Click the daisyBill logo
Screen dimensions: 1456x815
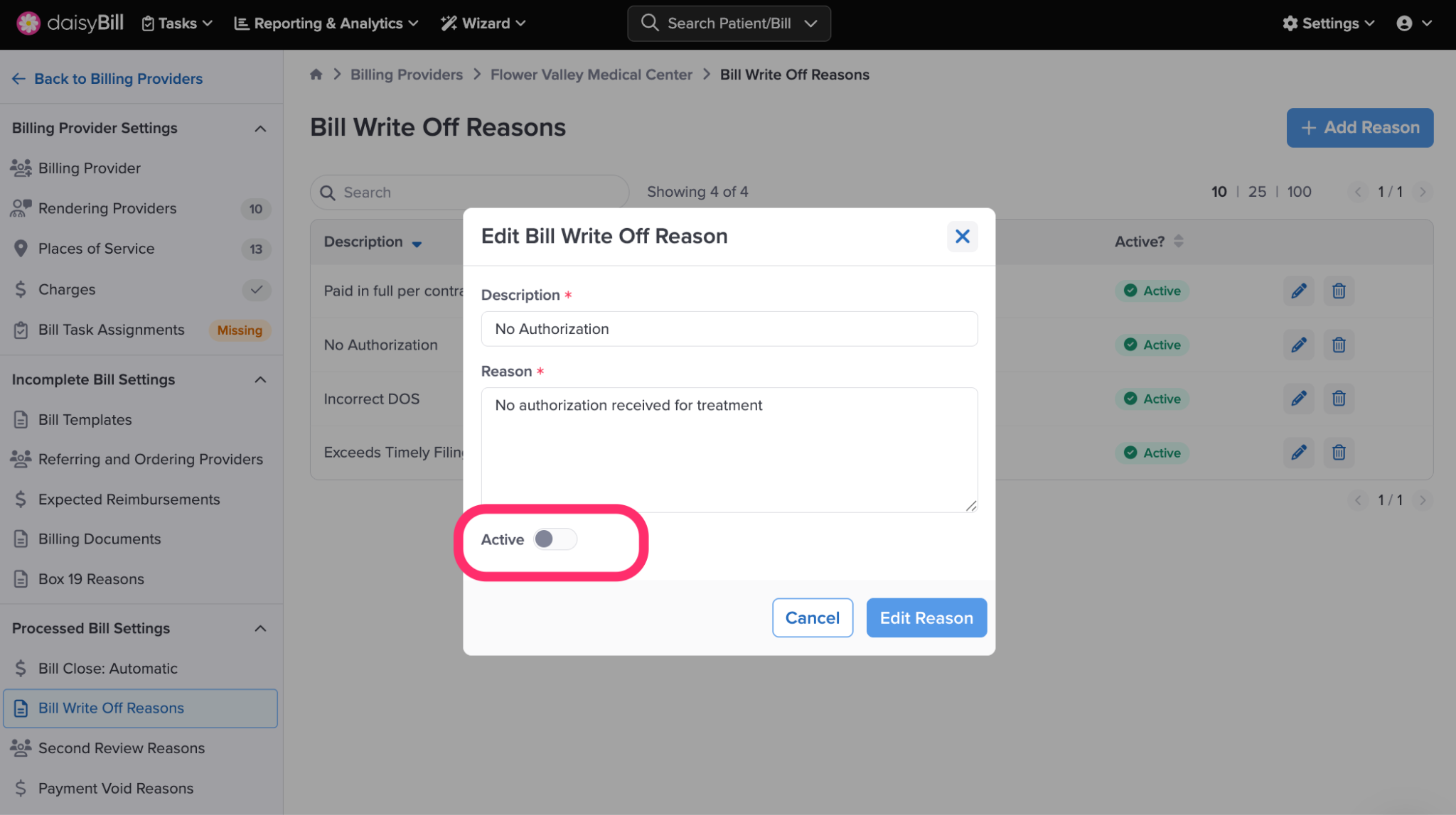[x=70, y=23]
